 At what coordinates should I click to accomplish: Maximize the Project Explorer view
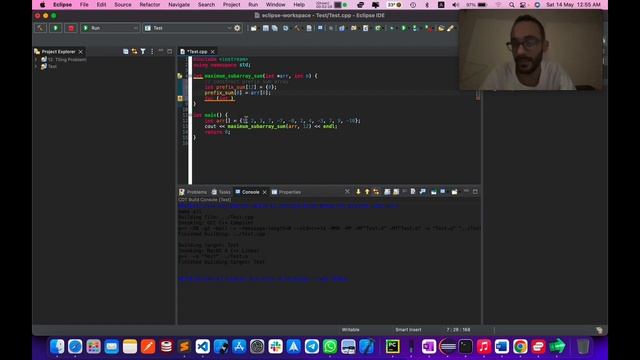pyautogui.click(x=170, y=51)
